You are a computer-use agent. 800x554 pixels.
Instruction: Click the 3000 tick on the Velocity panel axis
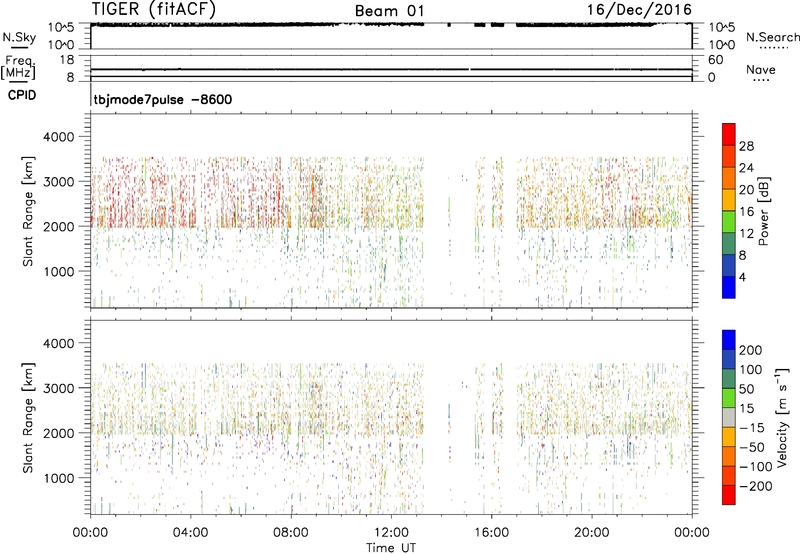[58, 388]
